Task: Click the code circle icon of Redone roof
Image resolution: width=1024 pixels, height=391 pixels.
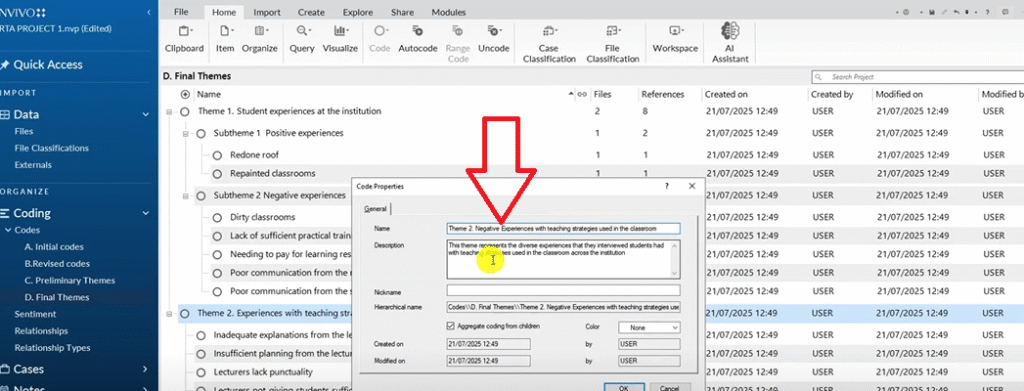Action: (217, 155)
